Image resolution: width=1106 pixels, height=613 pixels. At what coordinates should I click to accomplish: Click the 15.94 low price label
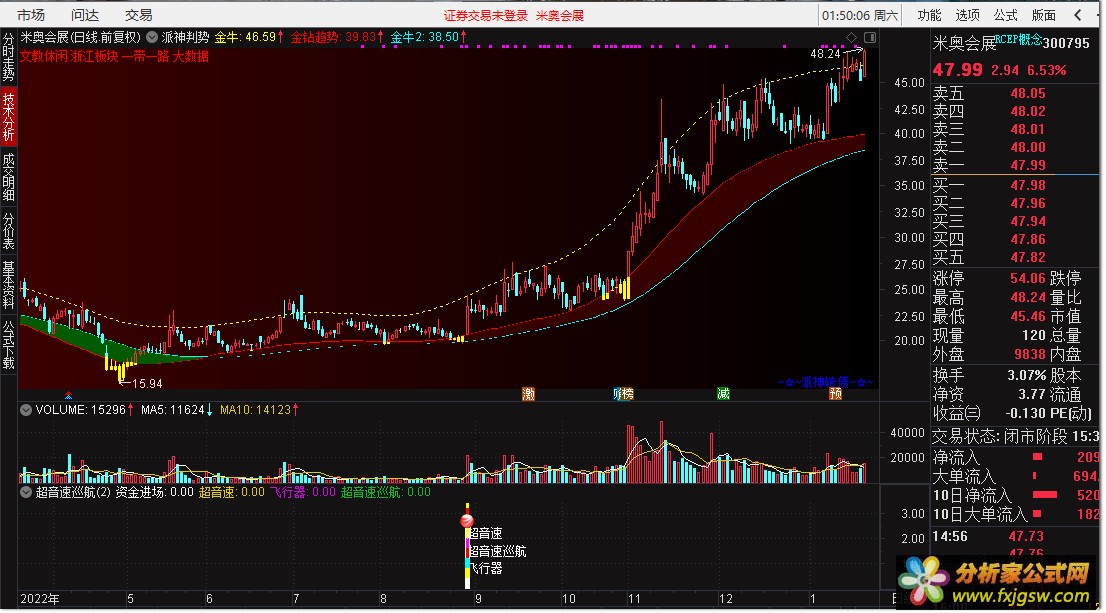click(x=147, y=384)
